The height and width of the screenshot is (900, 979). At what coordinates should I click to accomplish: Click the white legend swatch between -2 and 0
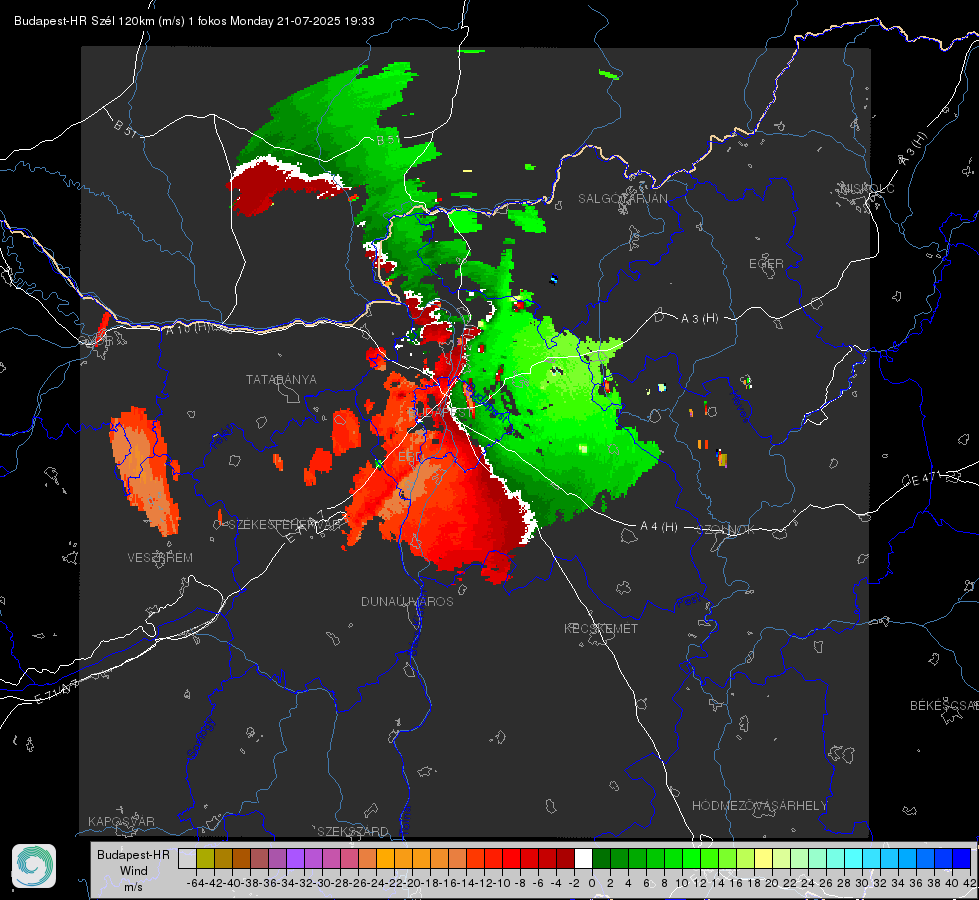[x=583, y=859]
